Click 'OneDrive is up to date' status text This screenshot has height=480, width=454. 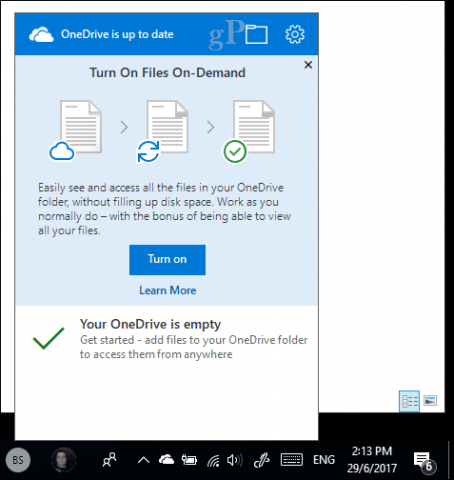coord(117,34)
